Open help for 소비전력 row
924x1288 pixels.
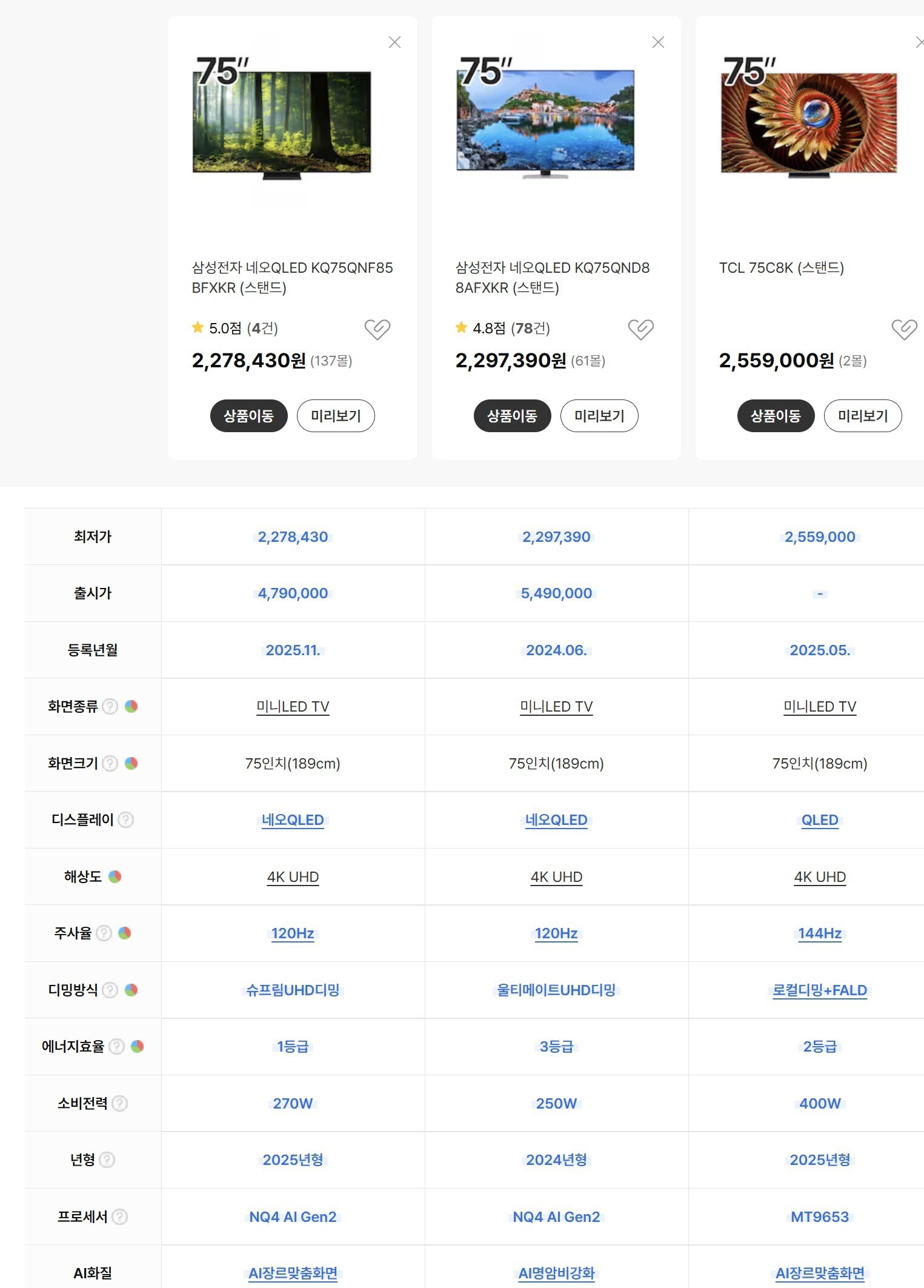(120, 1104)
